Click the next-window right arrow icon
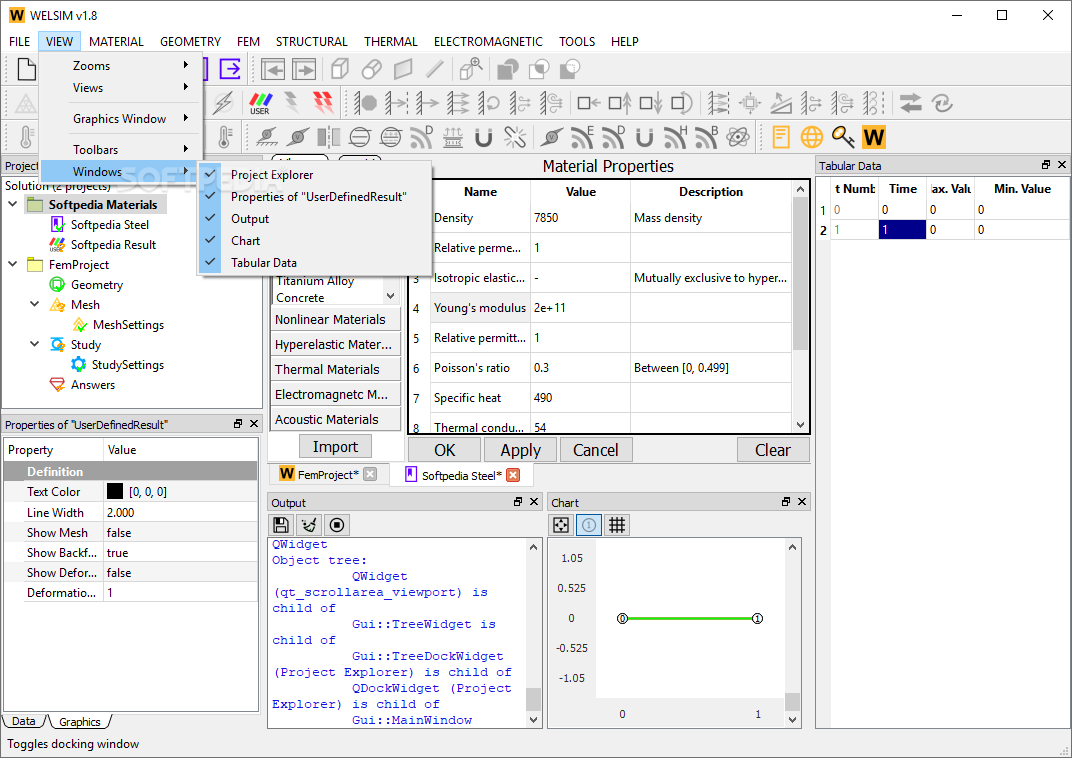Screen dimensions: 1072x758 [x=304, y=69]
